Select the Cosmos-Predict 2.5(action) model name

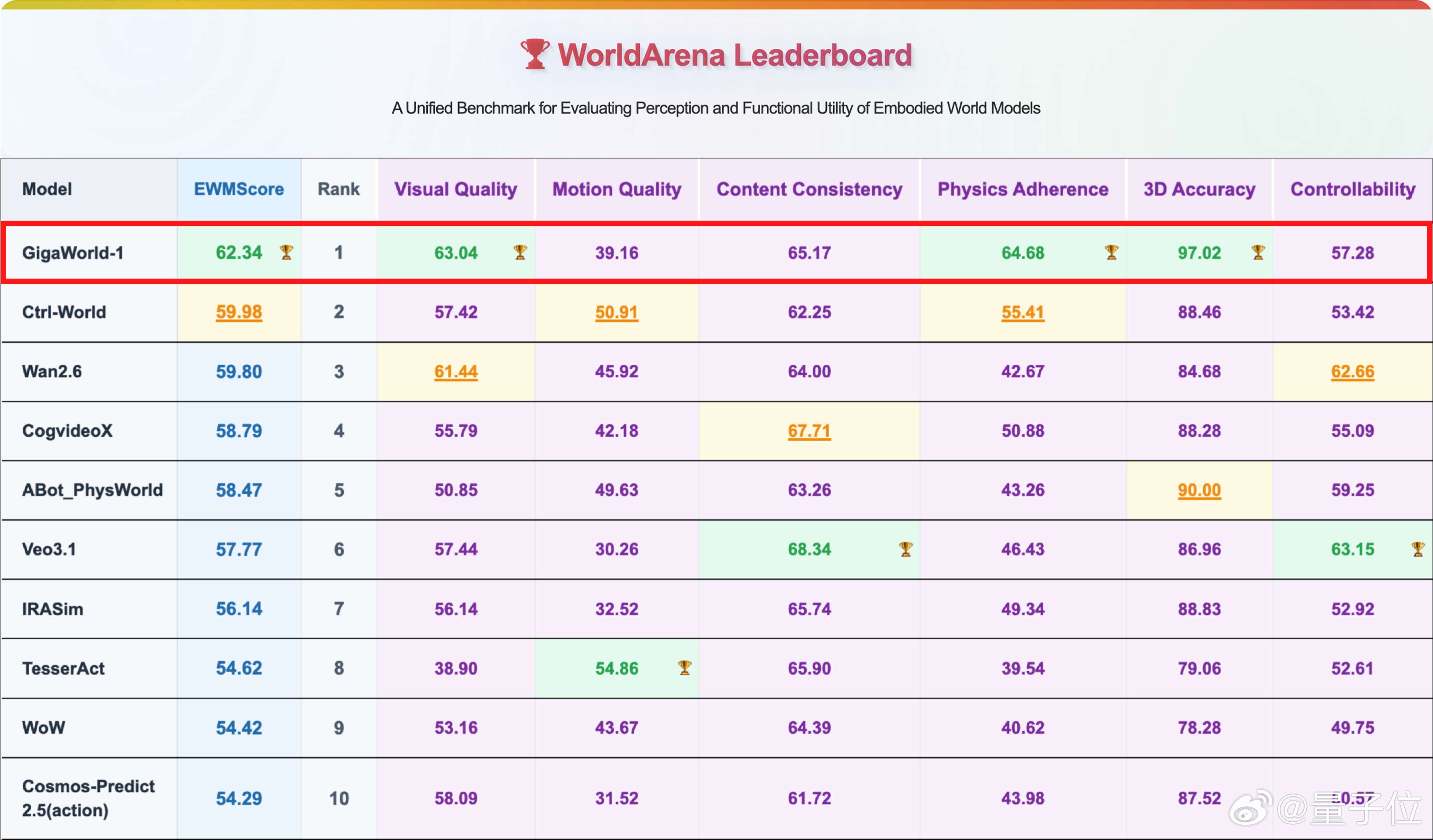pos(88,797)
